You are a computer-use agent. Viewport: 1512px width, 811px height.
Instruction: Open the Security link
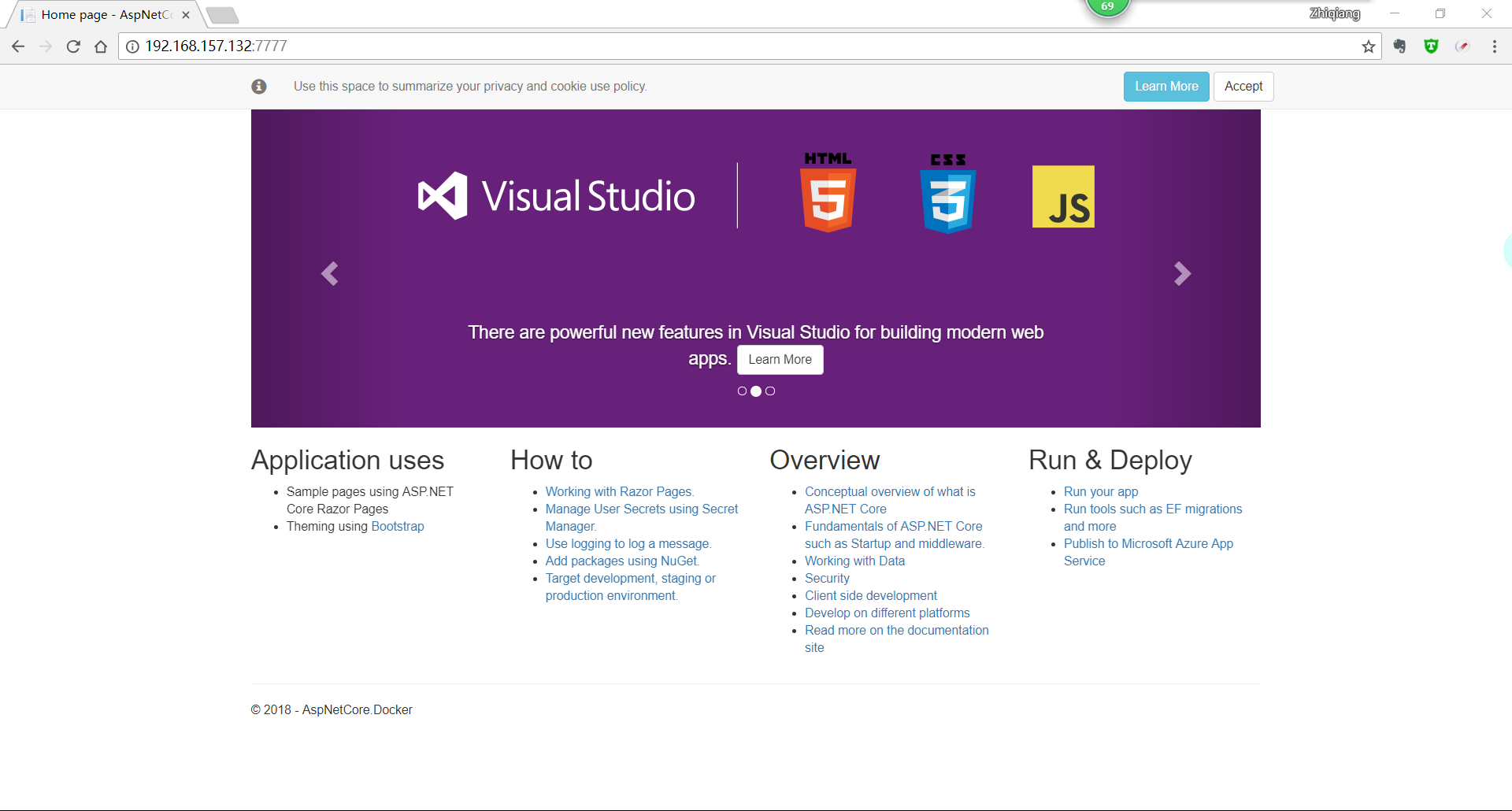point(827,579)
